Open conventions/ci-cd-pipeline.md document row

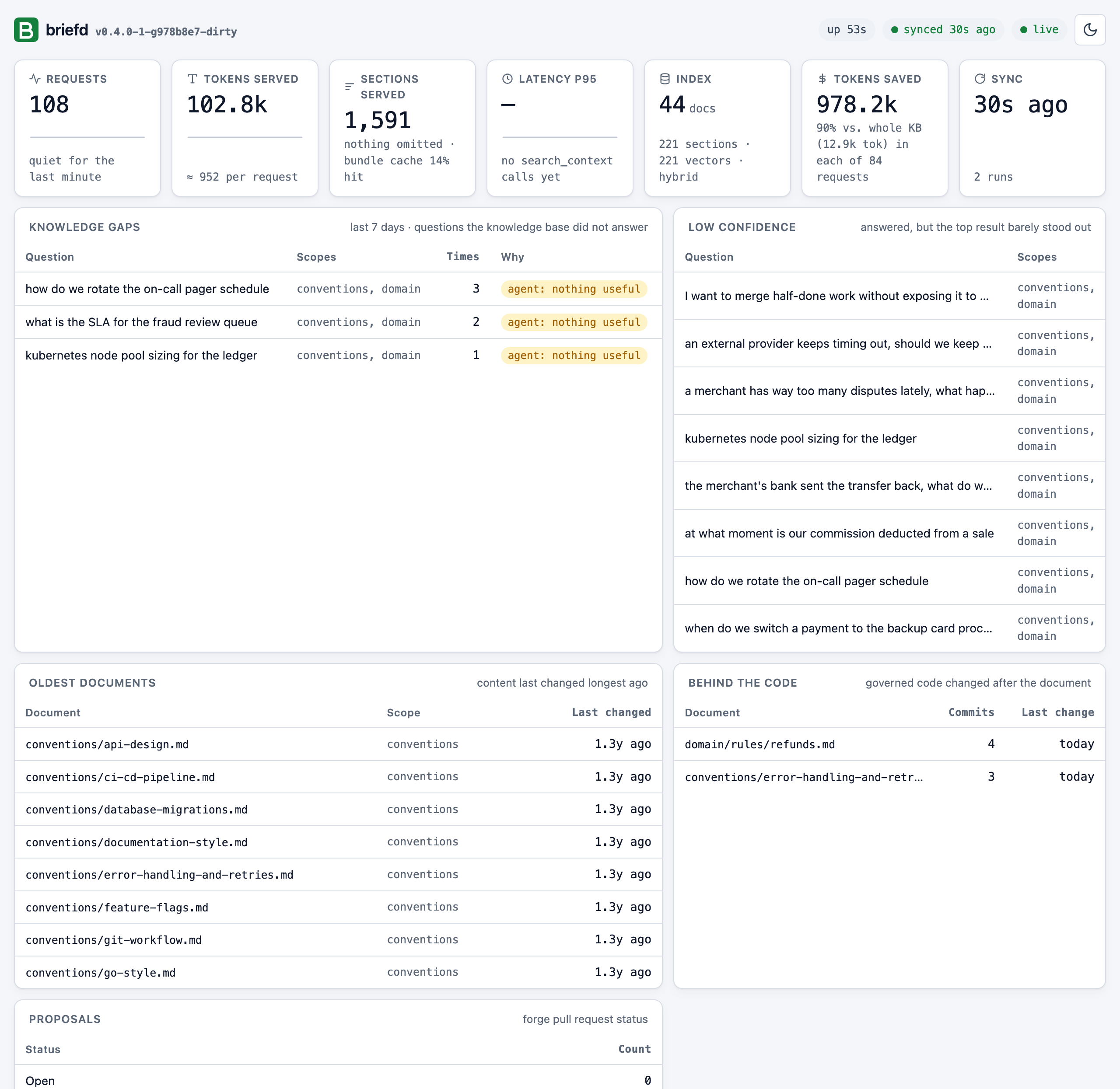pyautogui.click(x=338, y=777)
